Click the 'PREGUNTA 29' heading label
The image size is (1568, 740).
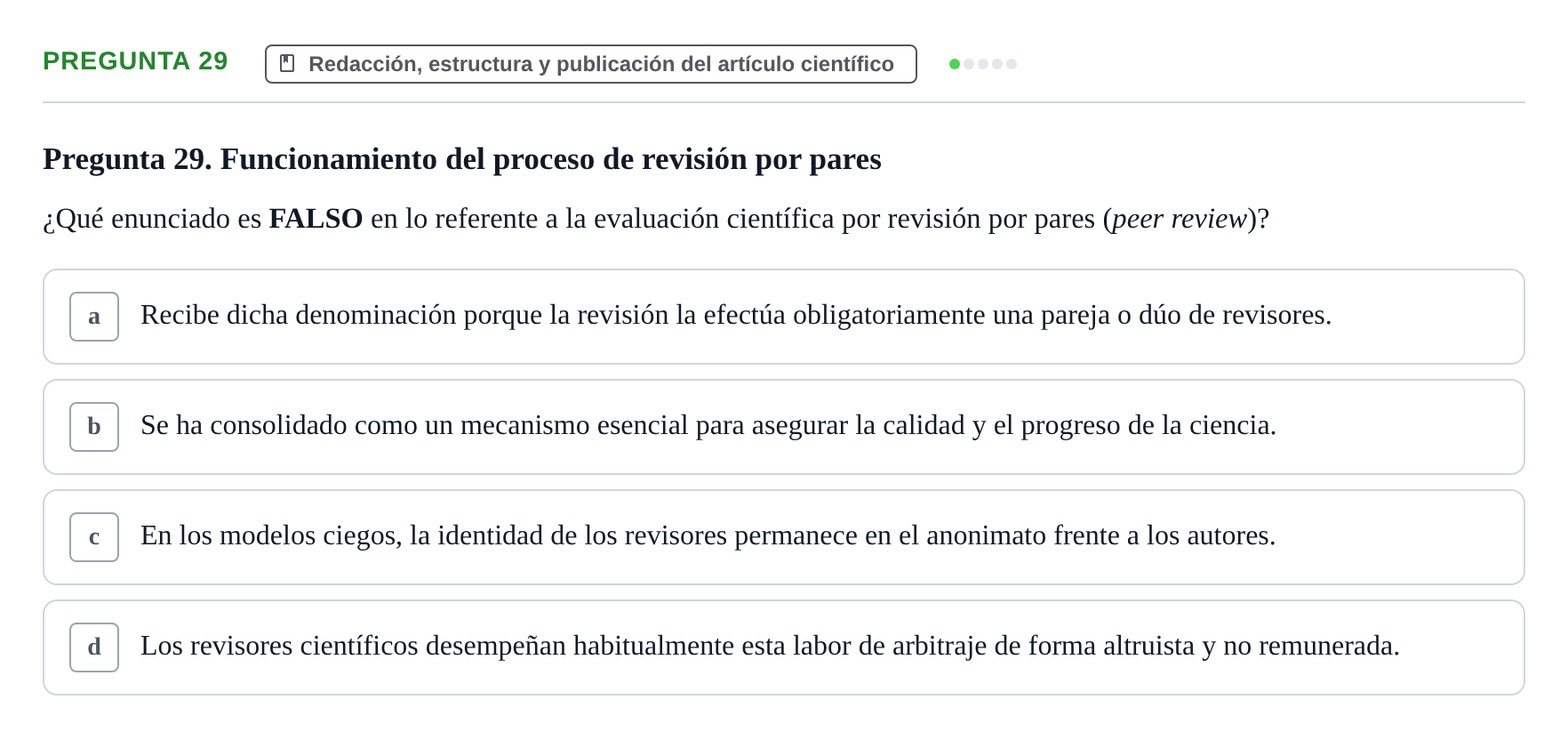(x=135, y=60)
